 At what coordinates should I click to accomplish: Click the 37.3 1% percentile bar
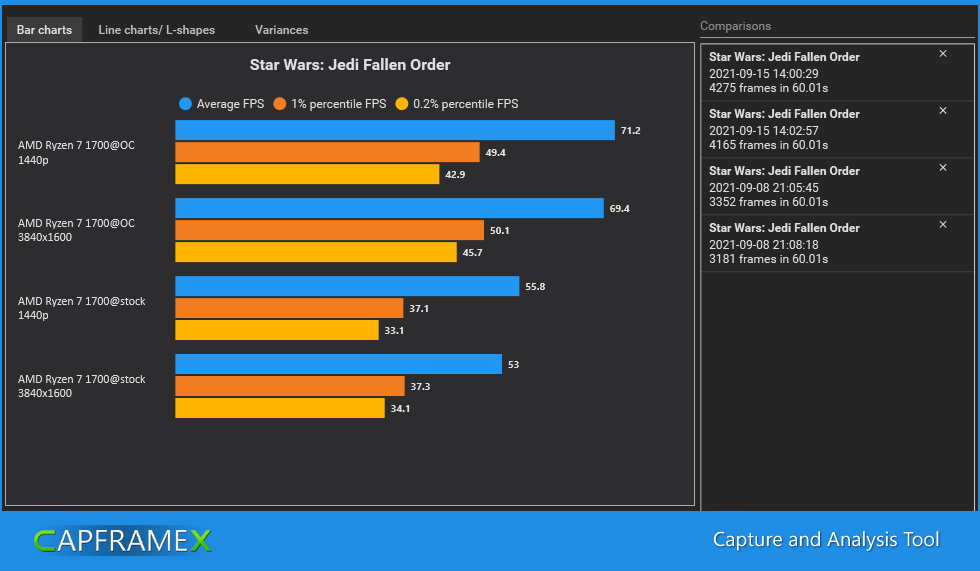[x=290, y=386]
